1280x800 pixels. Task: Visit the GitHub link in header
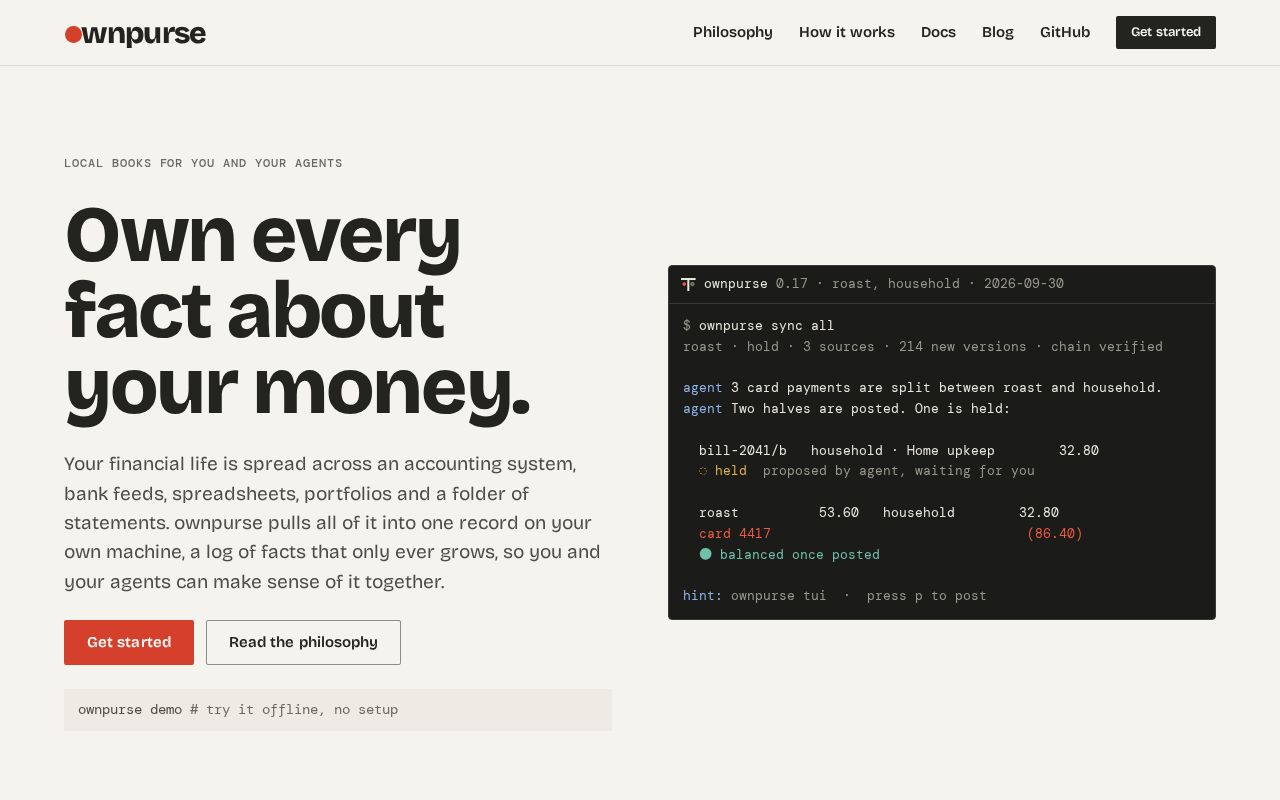tap(1065, 32)
